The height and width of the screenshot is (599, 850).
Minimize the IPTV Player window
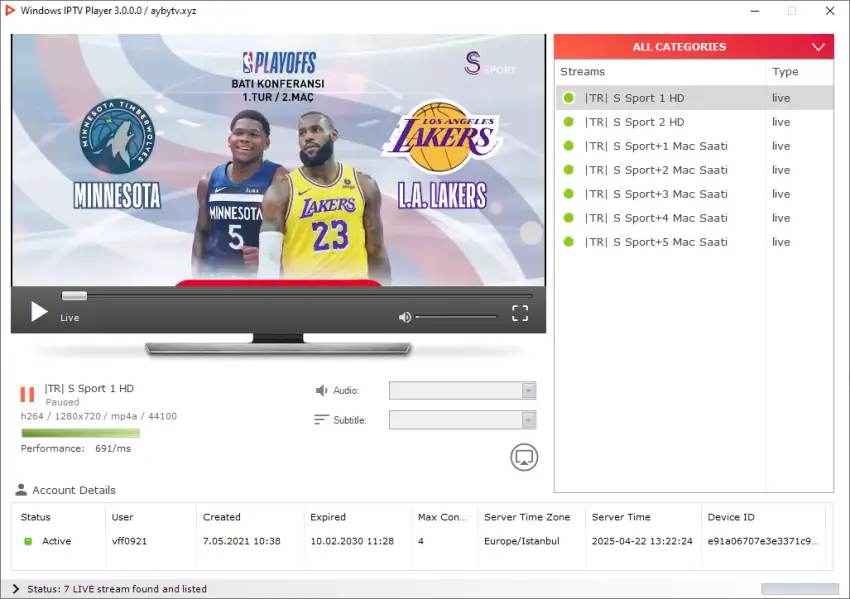tap(755, 11)
